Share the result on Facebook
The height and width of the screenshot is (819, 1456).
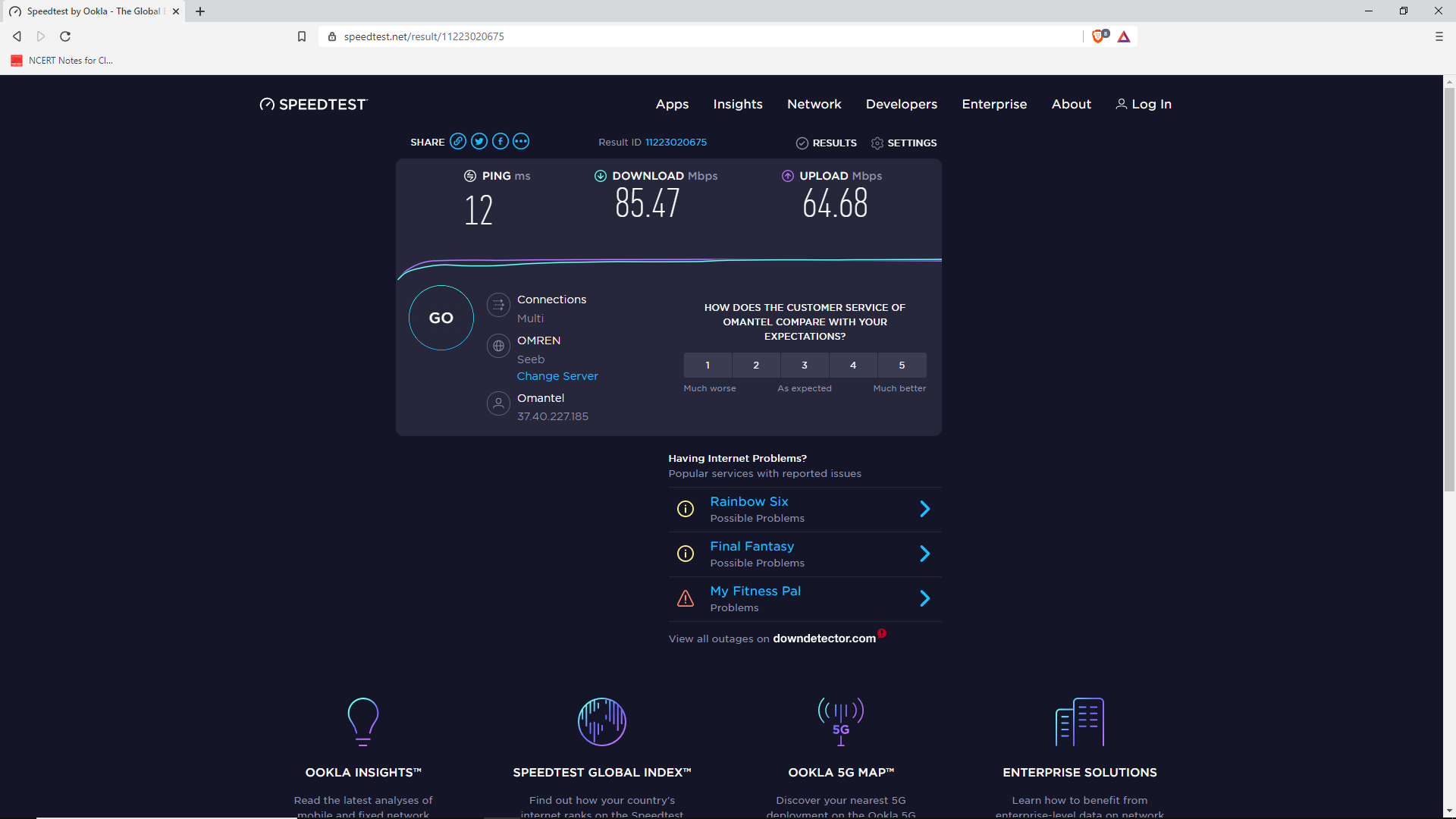click(x=500, y=141)
